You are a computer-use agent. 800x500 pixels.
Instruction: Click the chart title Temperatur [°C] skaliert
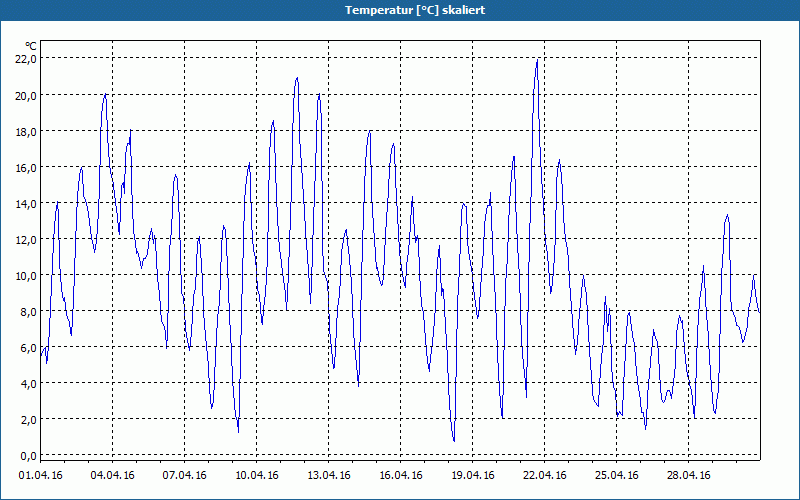(x=415, y=10)
